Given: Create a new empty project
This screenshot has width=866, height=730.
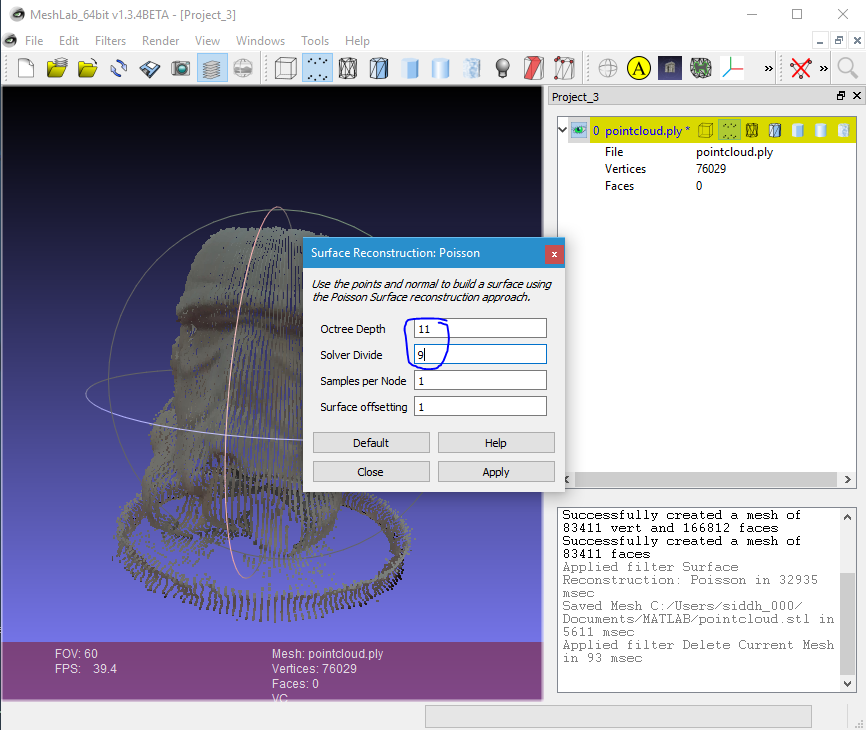Looking at the screenshot, I should [x=26, y=68].
